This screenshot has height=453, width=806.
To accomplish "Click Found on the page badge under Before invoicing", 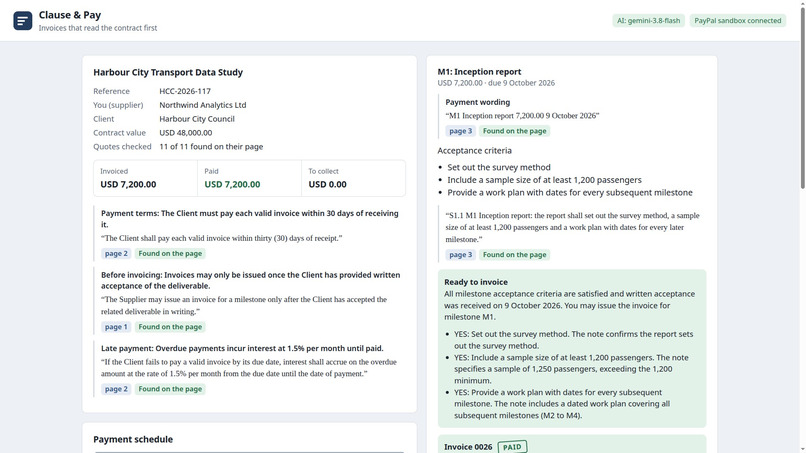I will (x=170, y=327).
